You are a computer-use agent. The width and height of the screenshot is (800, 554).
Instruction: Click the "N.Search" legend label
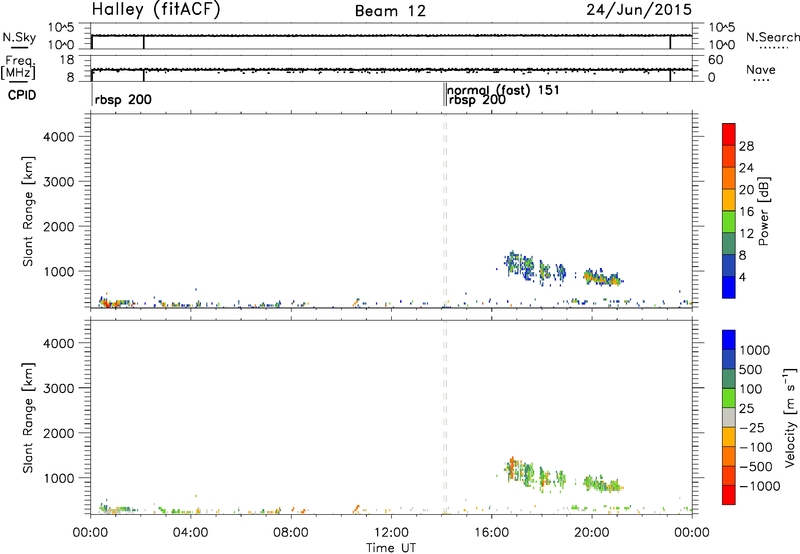(x=772, y=37)
